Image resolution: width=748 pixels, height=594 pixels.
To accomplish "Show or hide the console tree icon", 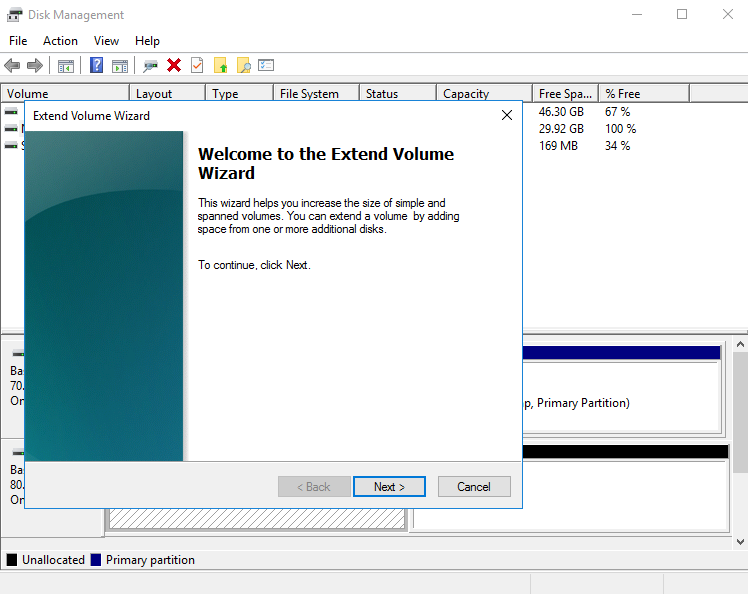I will coord(66,66).
